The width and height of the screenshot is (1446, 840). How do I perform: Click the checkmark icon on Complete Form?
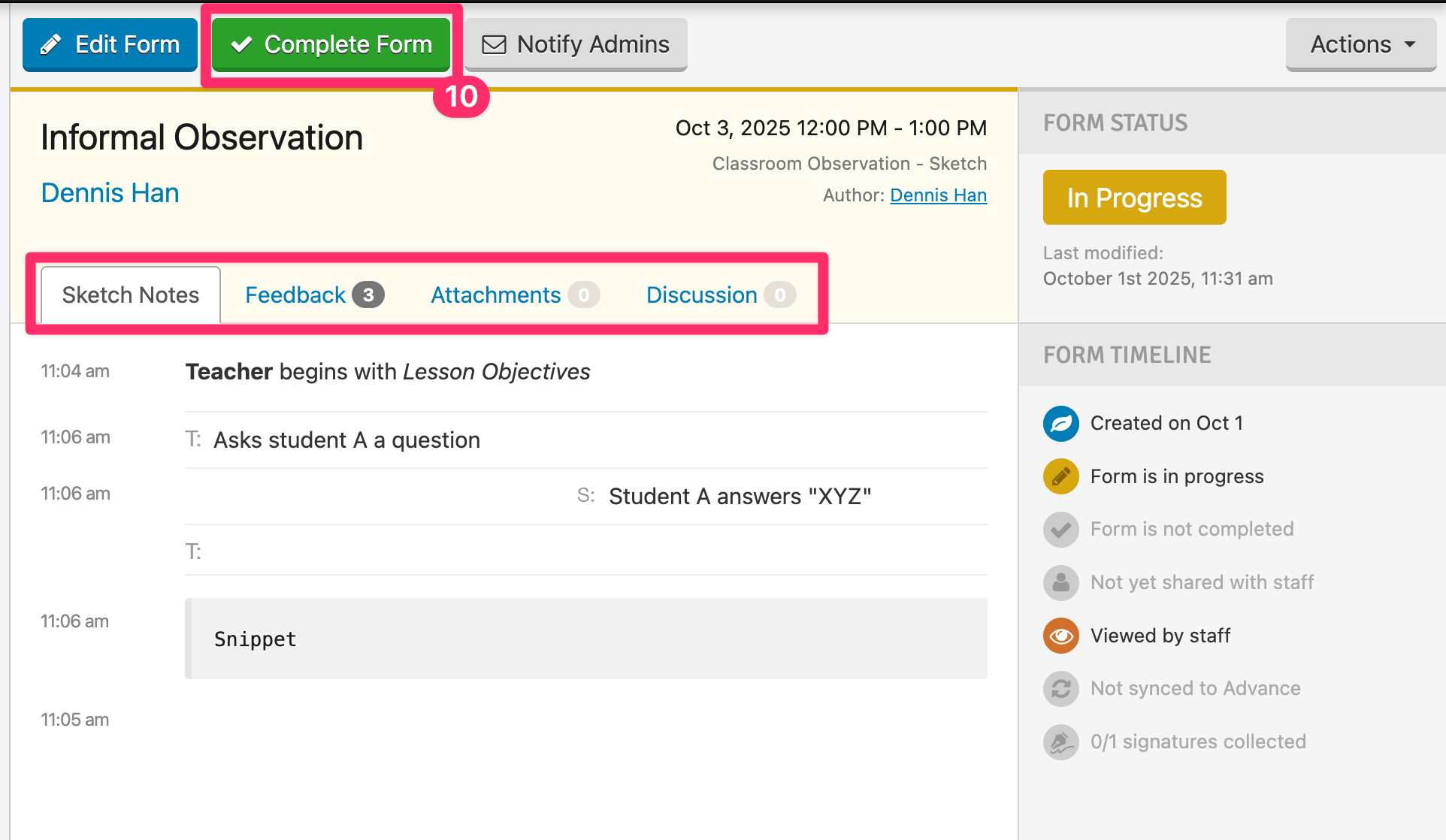point(241,45)
